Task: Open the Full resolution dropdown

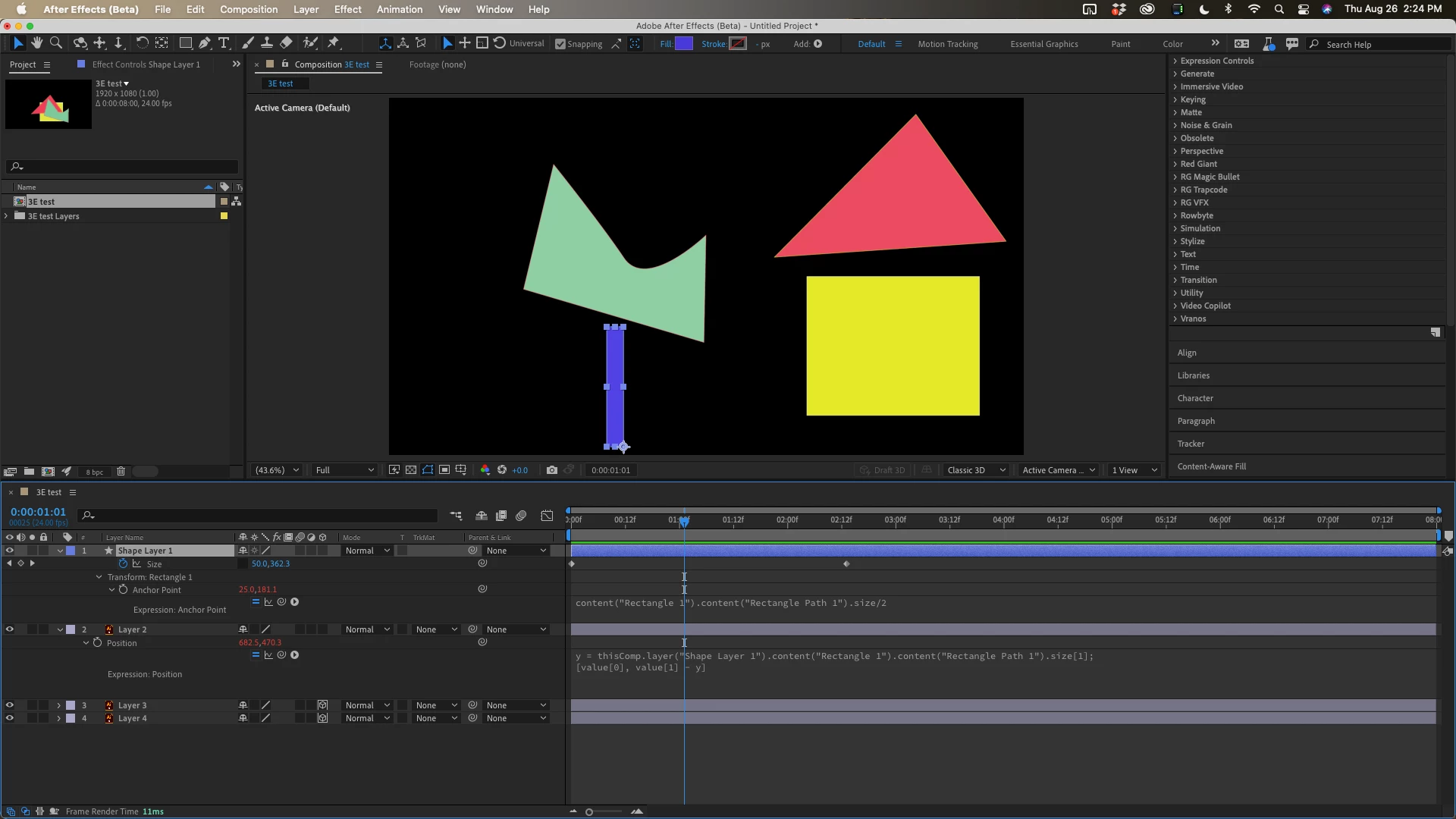Action: click(x=345, y=470)
